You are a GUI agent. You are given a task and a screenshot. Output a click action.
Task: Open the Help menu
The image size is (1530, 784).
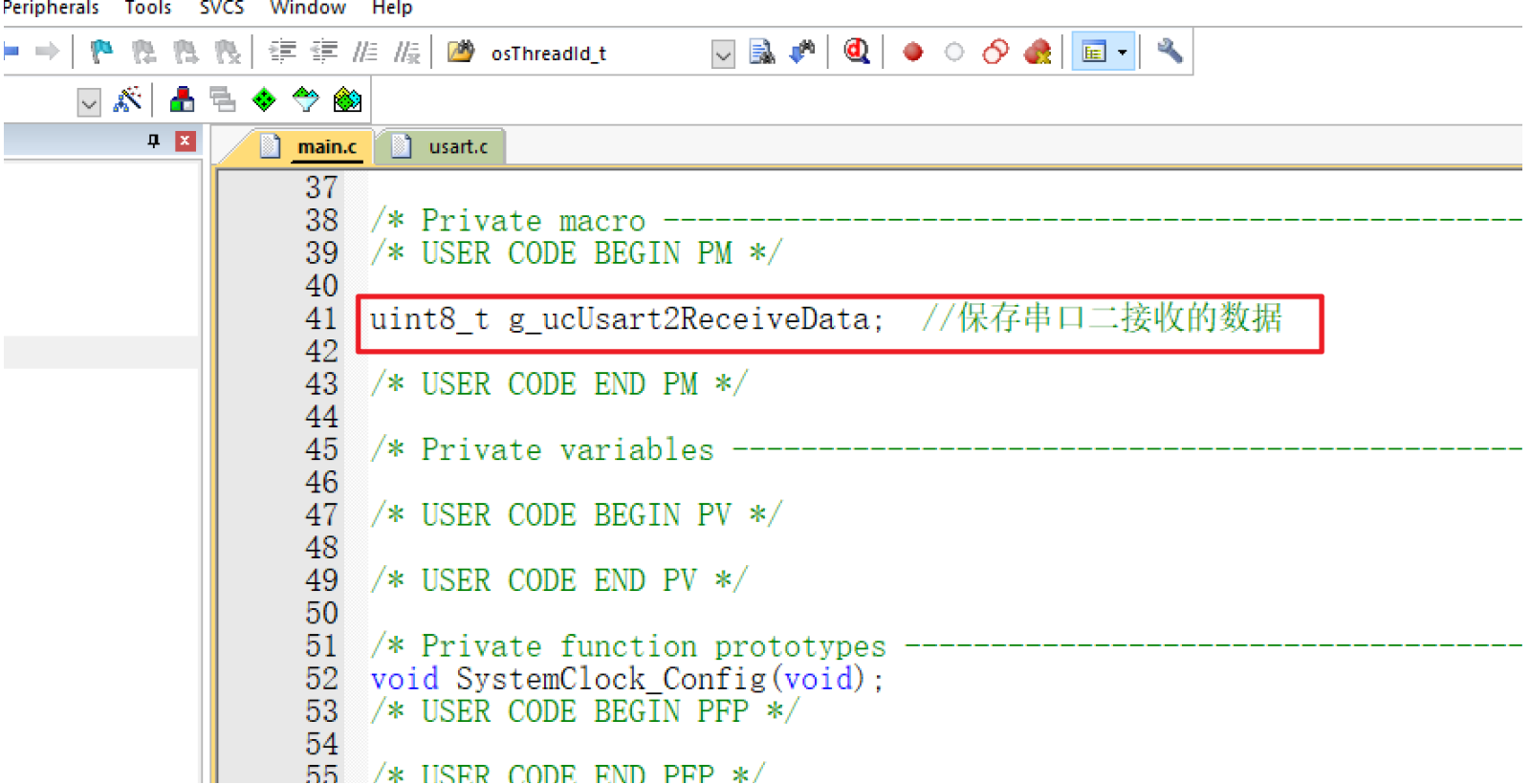[392, 9]
